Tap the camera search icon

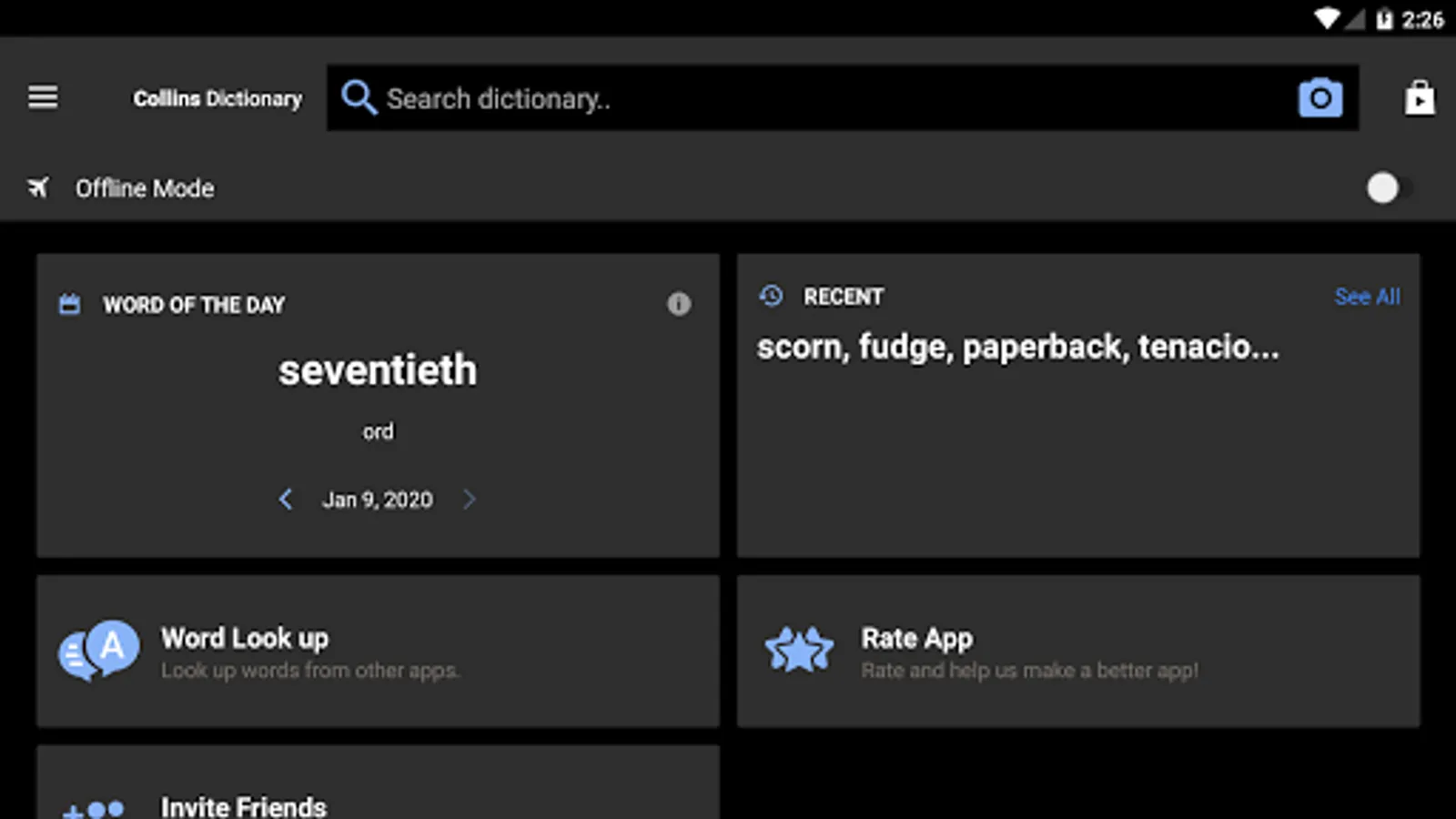pyautogui.click(x=1319, y=98)
